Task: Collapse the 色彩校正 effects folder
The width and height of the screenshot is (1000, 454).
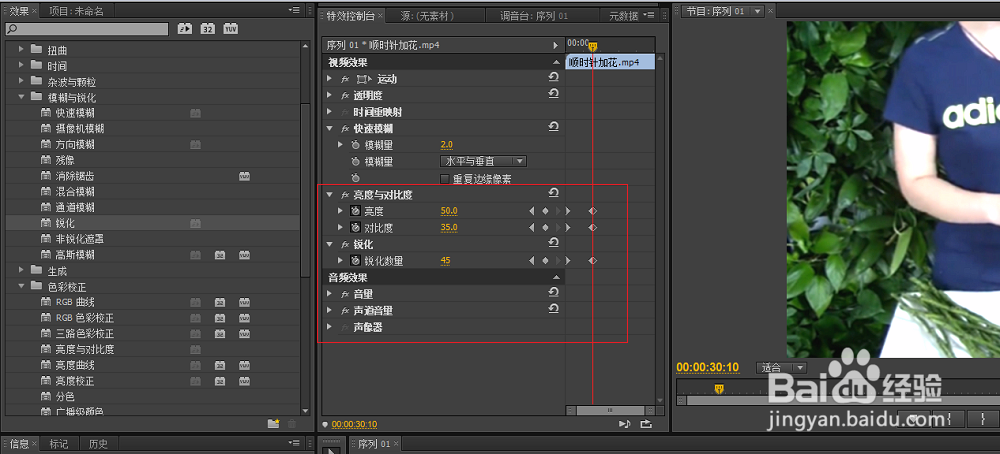Action: tap(21, 286)
